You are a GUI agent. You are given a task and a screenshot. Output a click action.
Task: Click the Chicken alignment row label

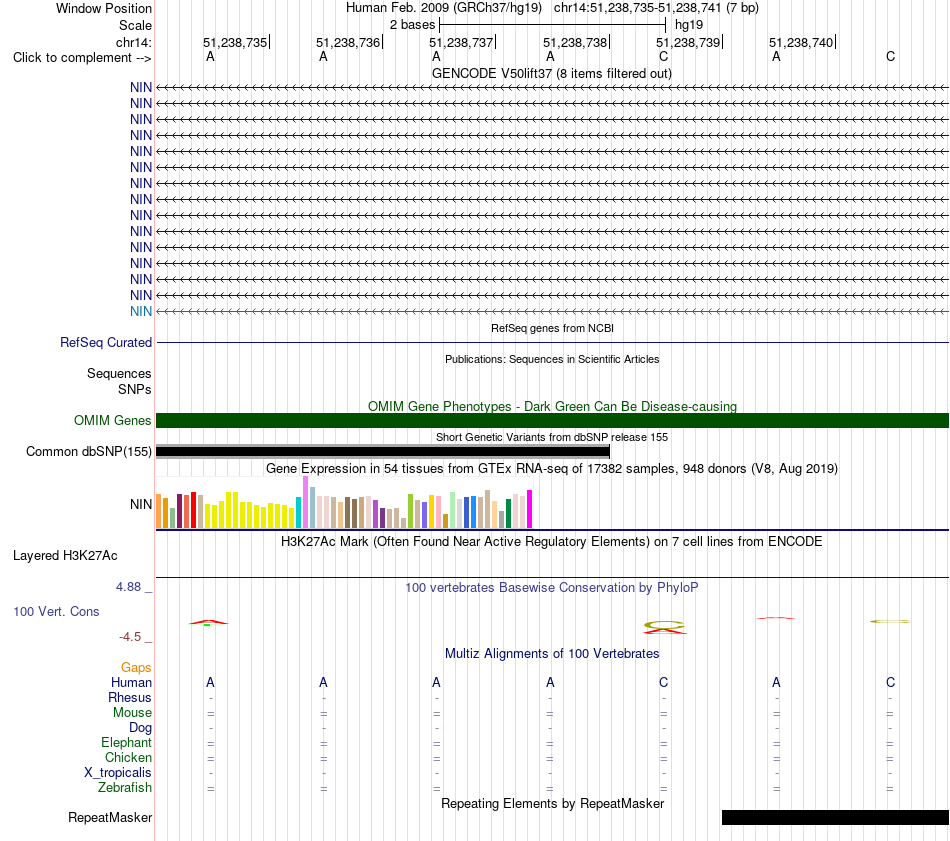128,758
